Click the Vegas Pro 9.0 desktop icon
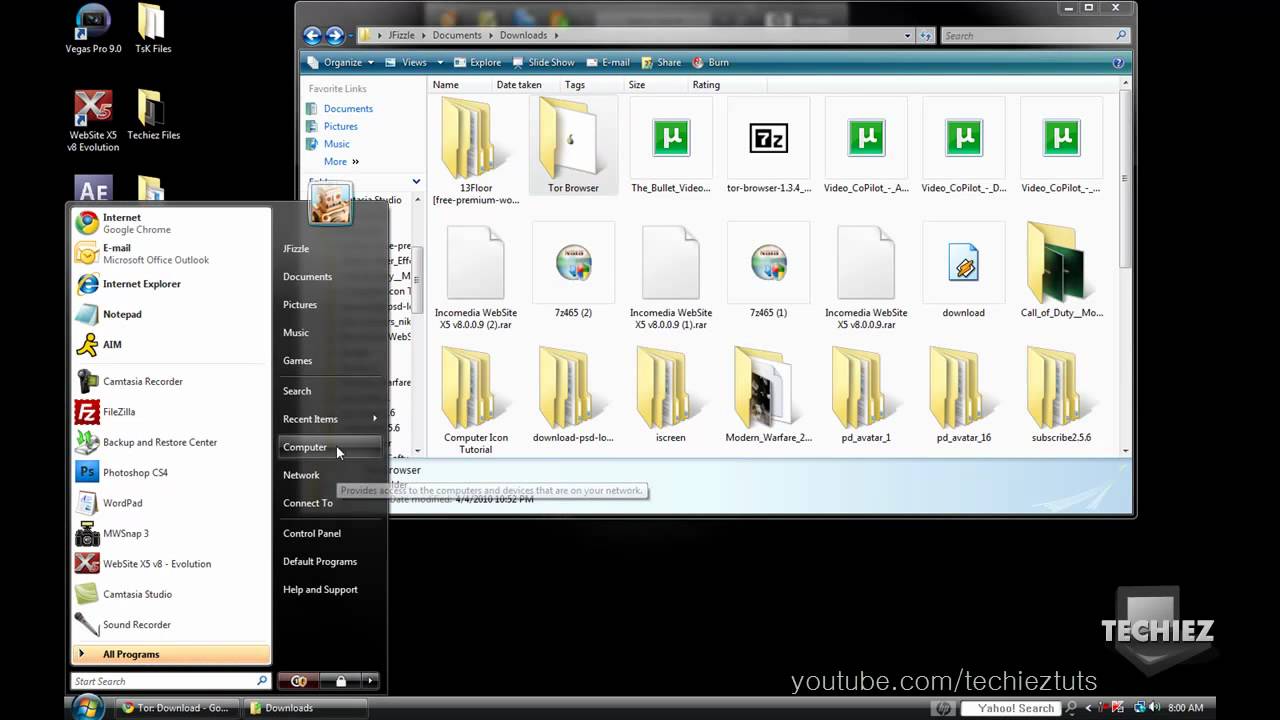Viewport: 1280px width, 720px height. [93, 30]
